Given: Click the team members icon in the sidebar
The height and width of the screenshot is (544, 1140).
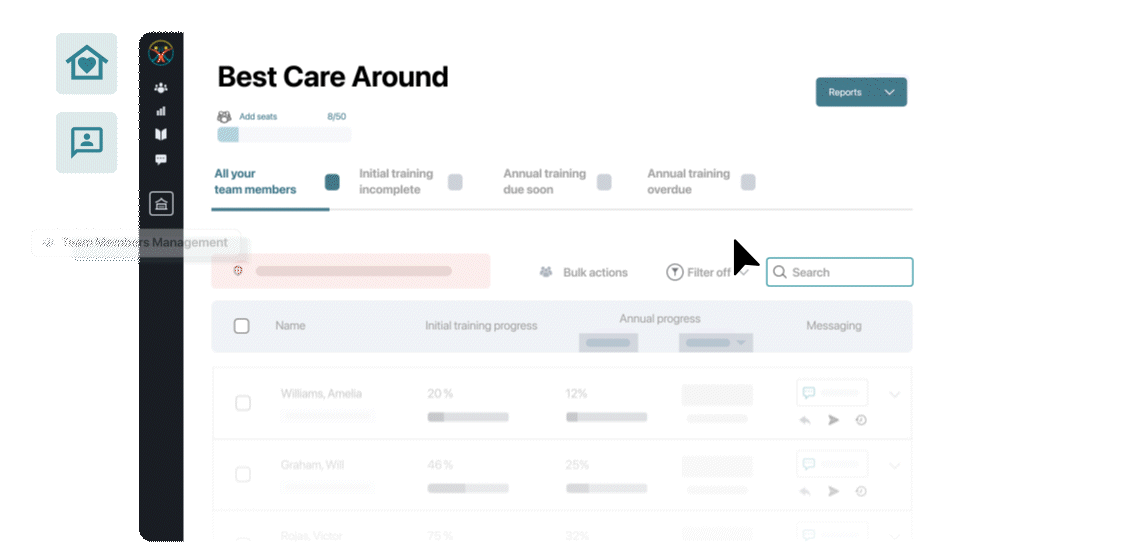Looking at the screenshot, I should click(161, 88).
